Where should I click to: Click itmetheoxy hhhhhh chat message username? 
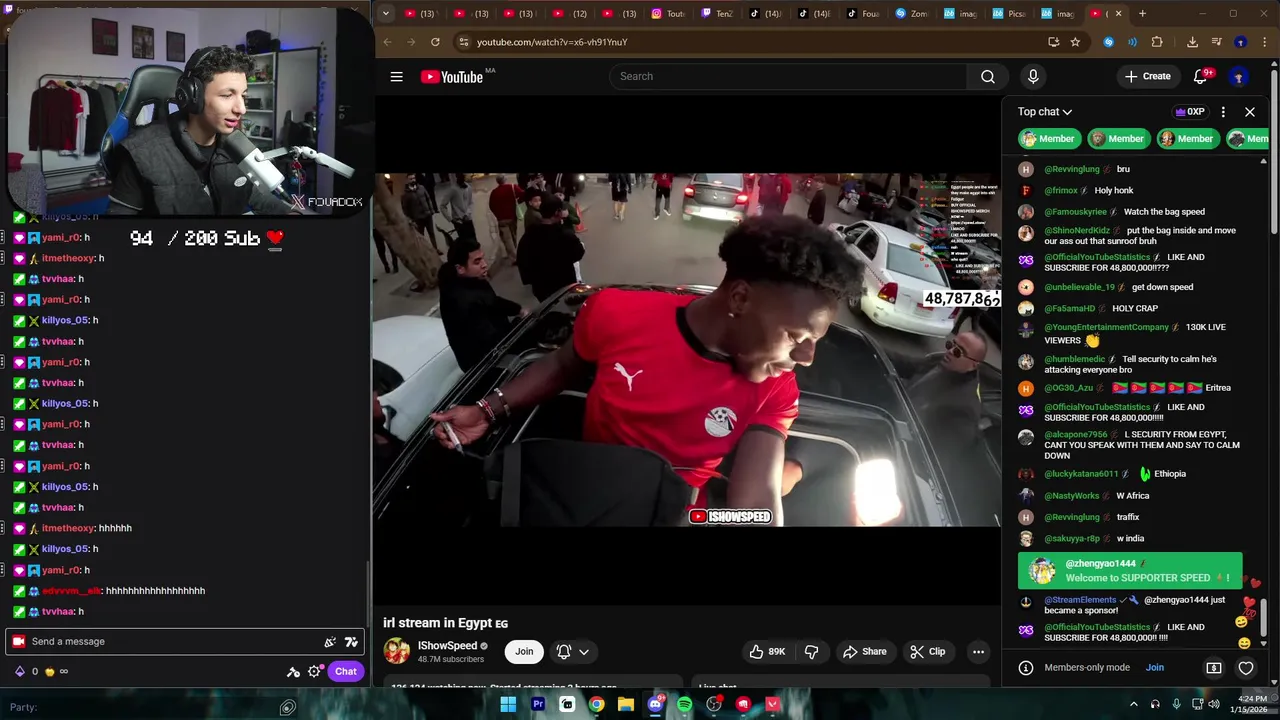[69, 528]
